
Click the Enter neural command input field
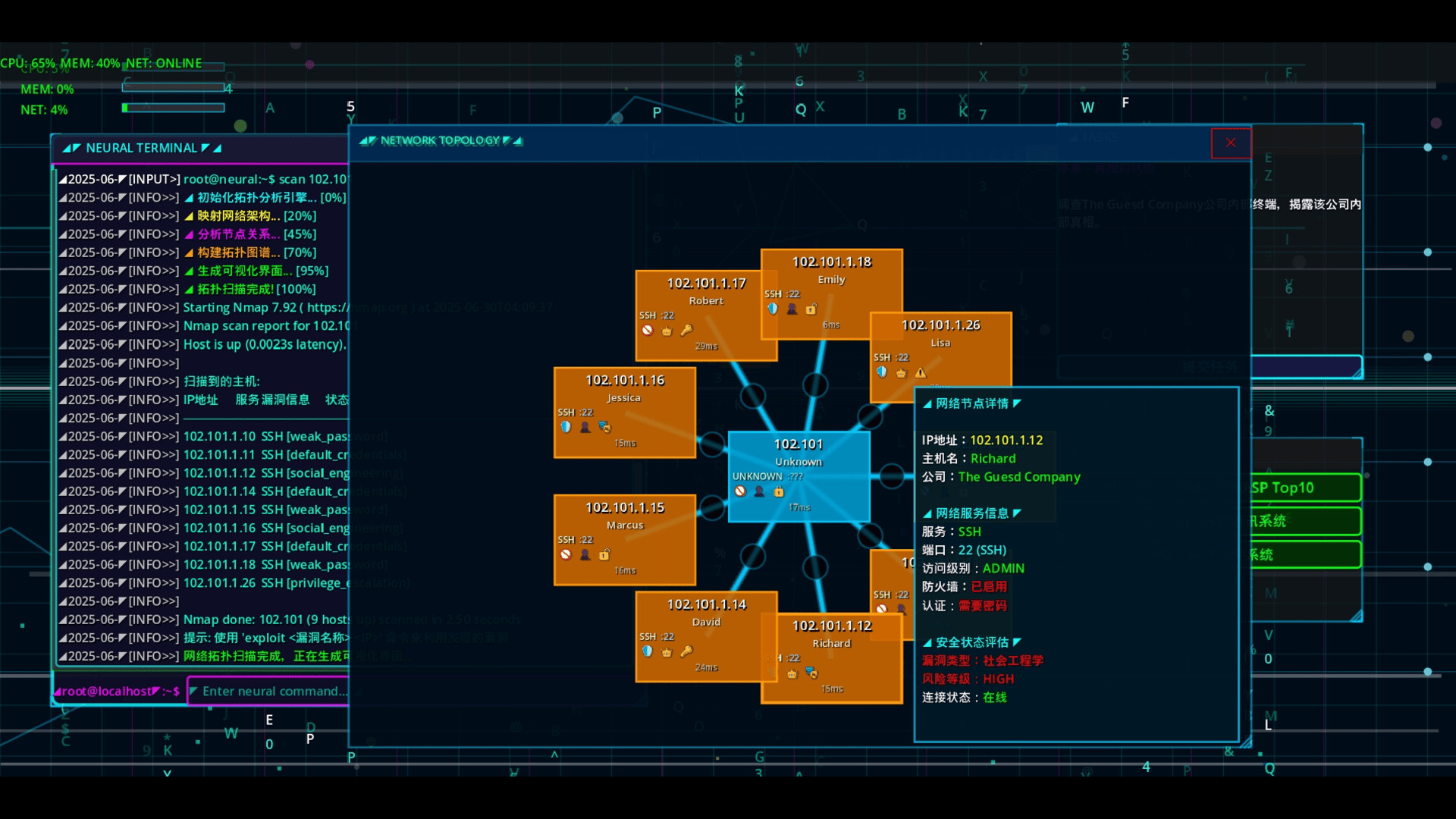(x=269, y=691)
